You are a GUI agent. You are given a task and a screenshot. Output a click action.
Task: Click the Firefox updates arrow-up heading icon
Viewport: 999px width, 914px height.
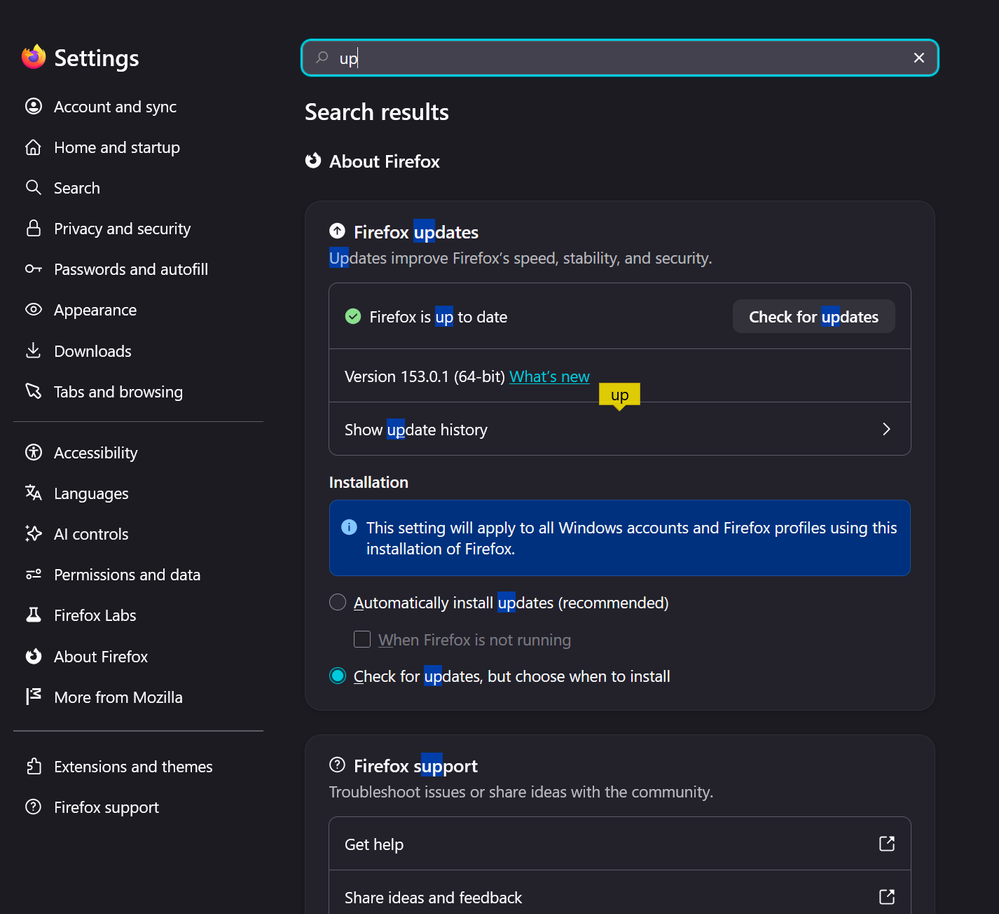pyautogui.click(x=337, y=231)
